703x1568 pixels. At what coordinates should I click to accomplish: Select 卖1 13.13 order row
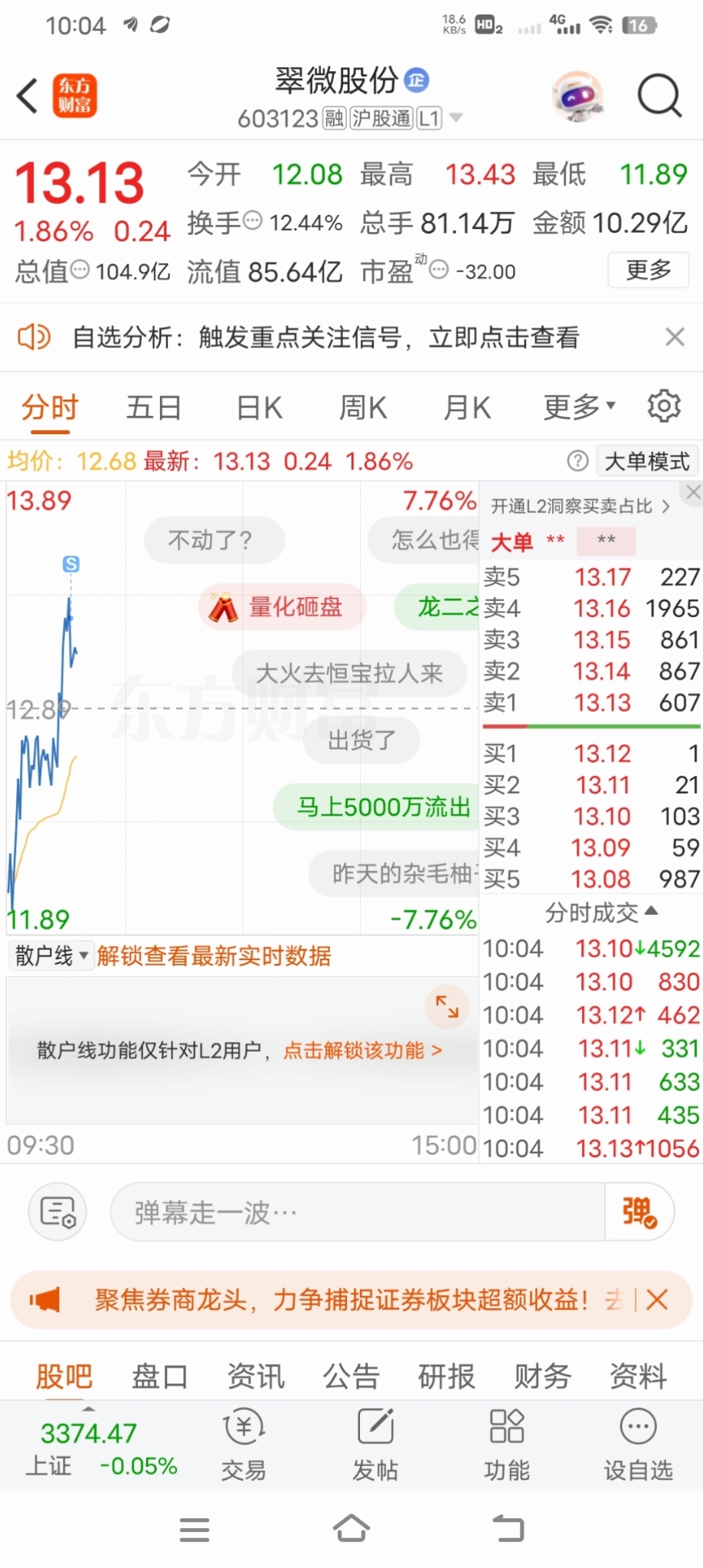click(591, 702)
